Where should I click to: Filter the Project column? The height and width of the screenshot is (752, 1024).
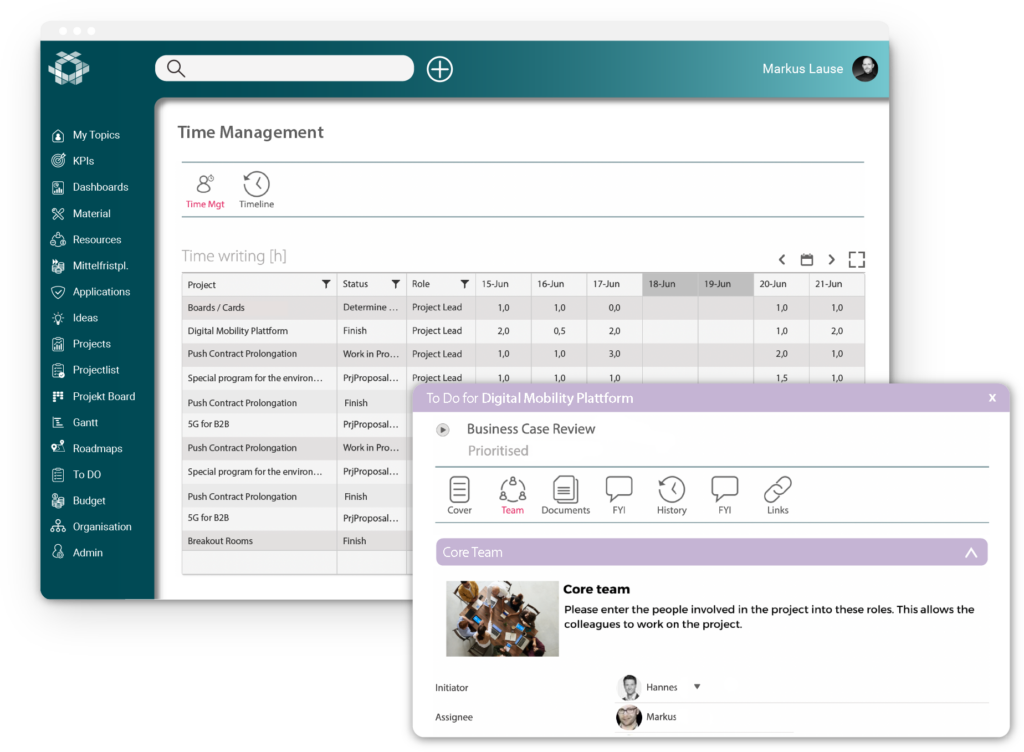(x=326, y=285)
